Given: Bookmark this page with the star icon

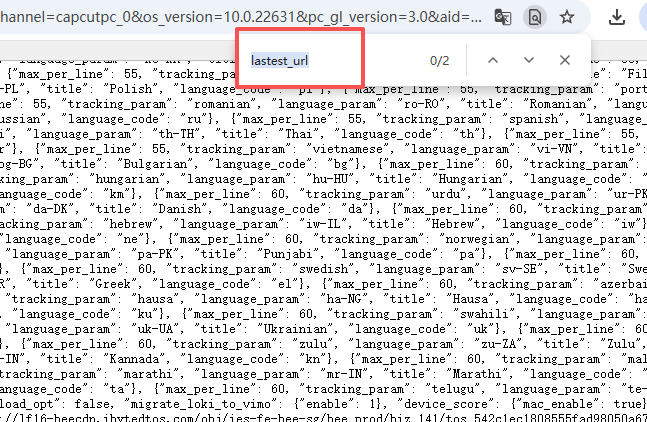Looking at the screenshot, I should coord(567,17).
